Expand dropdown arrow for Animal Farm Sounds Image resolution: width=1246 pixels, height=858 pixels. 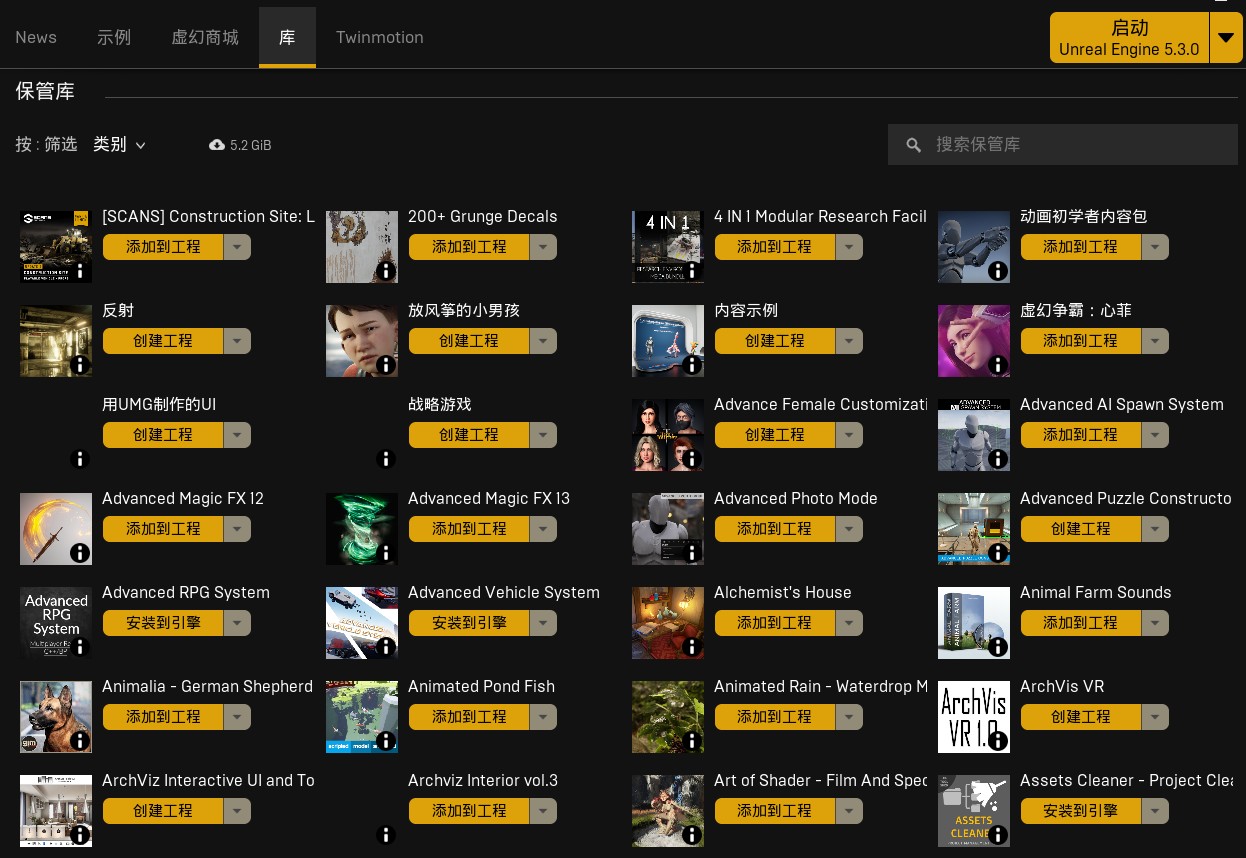coord(1155,623)
